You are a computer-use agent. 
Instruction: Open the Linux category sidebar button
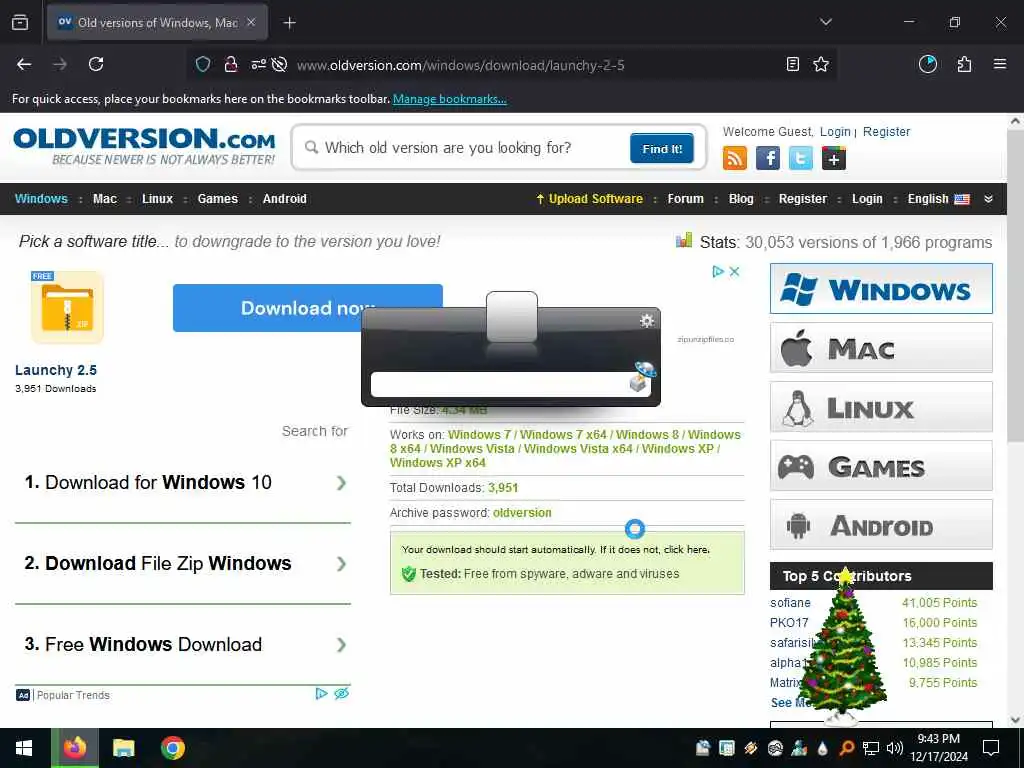881,407
